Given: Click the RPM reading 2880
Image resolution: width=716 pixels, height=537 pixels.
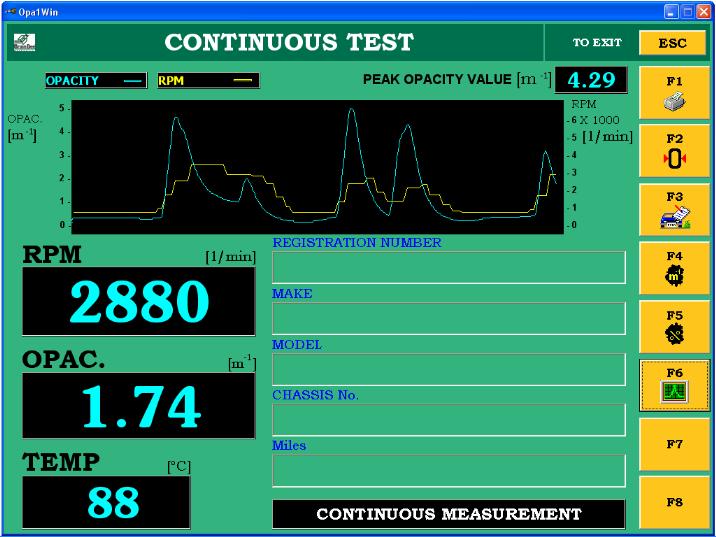Looking at the screenshot, I should tap(139, 301).
